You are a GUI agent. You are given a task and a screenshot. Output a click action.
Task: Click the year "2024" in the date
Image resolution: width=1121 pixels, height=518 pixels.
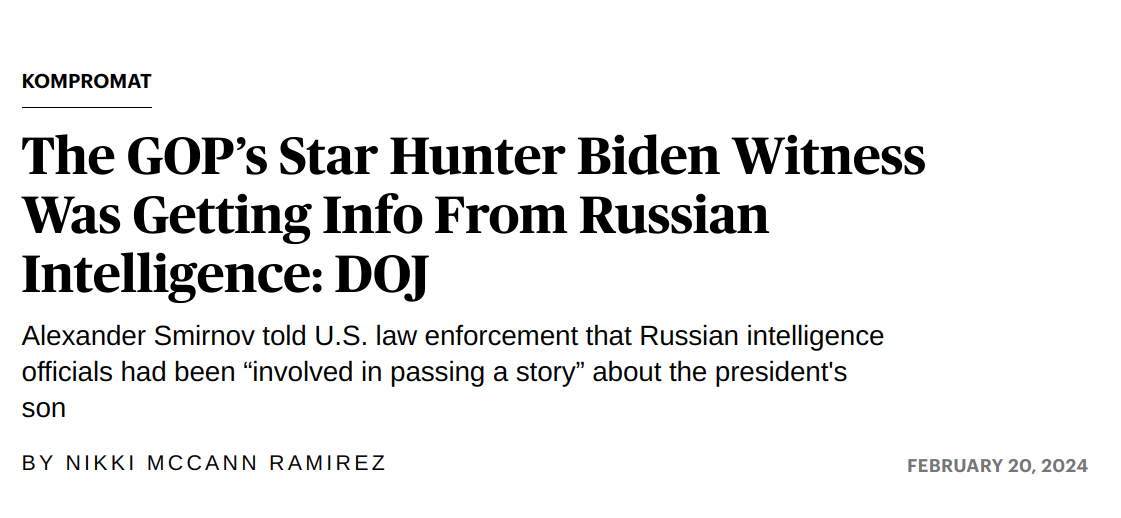[1065, 466]
